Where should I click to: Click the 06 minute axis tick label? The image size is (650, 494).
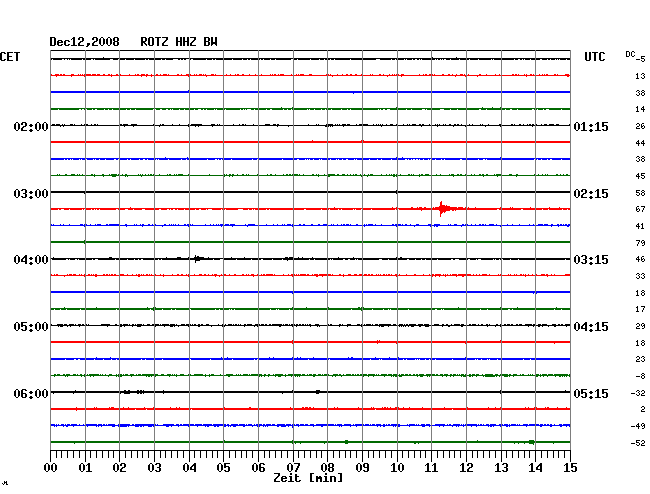[x=258, y=468]
